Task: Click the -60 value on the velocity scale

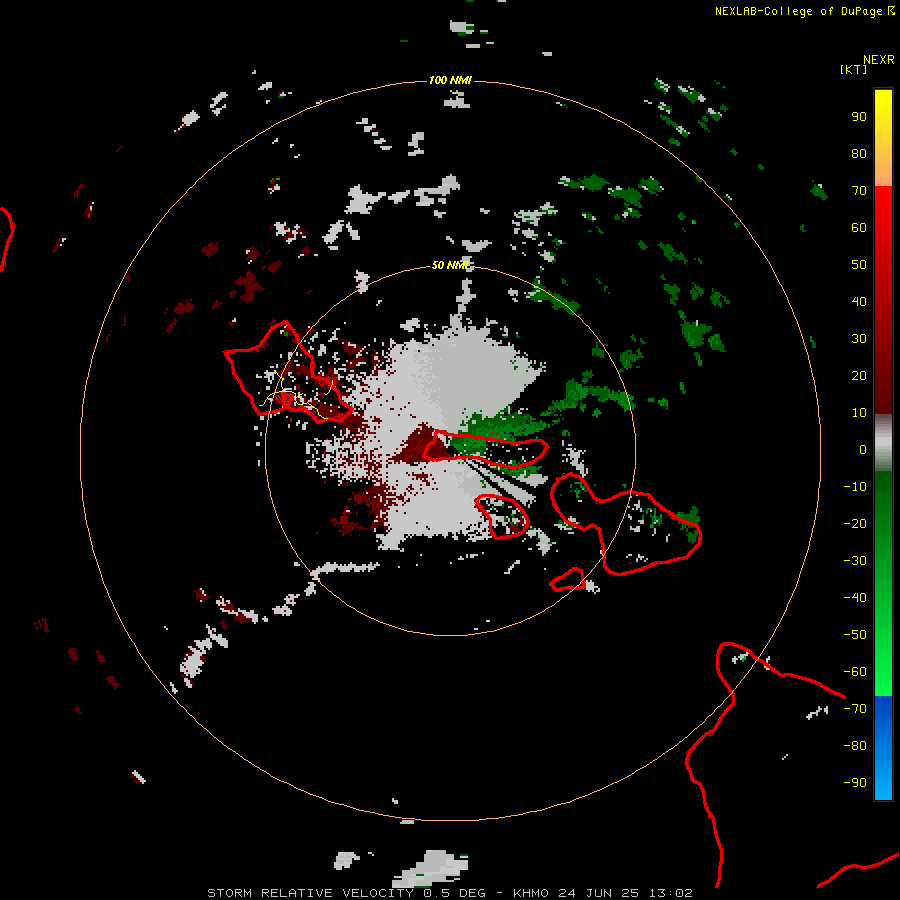Action: point(855,672)
